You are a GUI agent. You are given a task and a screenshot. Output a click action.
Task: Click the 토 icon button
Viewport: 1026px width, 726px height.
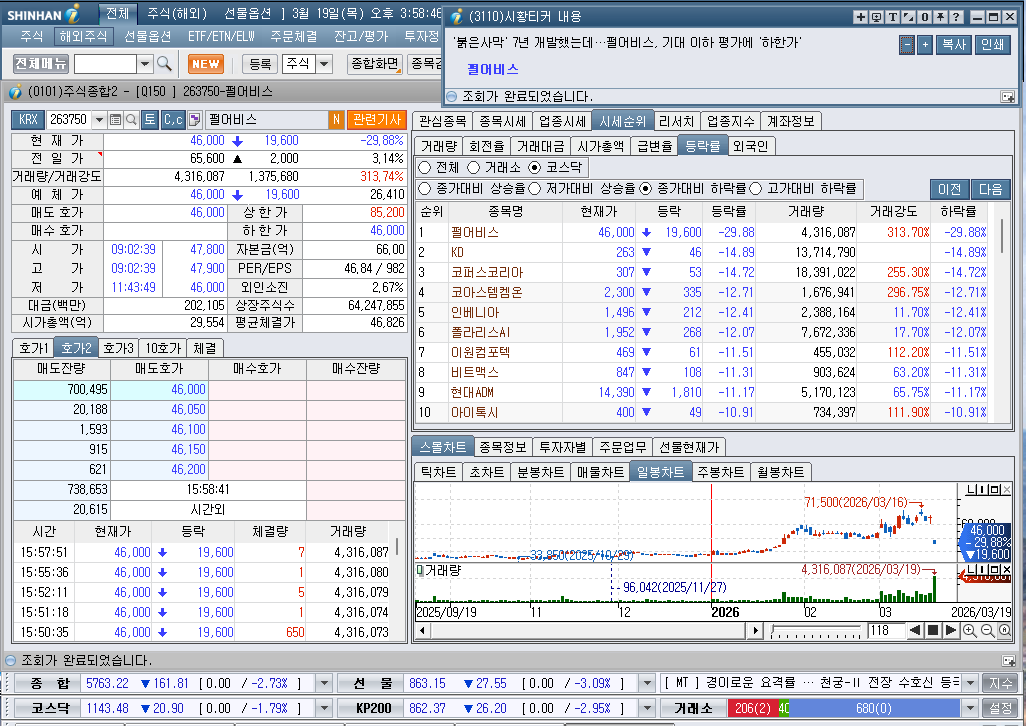tap(150, 120)
